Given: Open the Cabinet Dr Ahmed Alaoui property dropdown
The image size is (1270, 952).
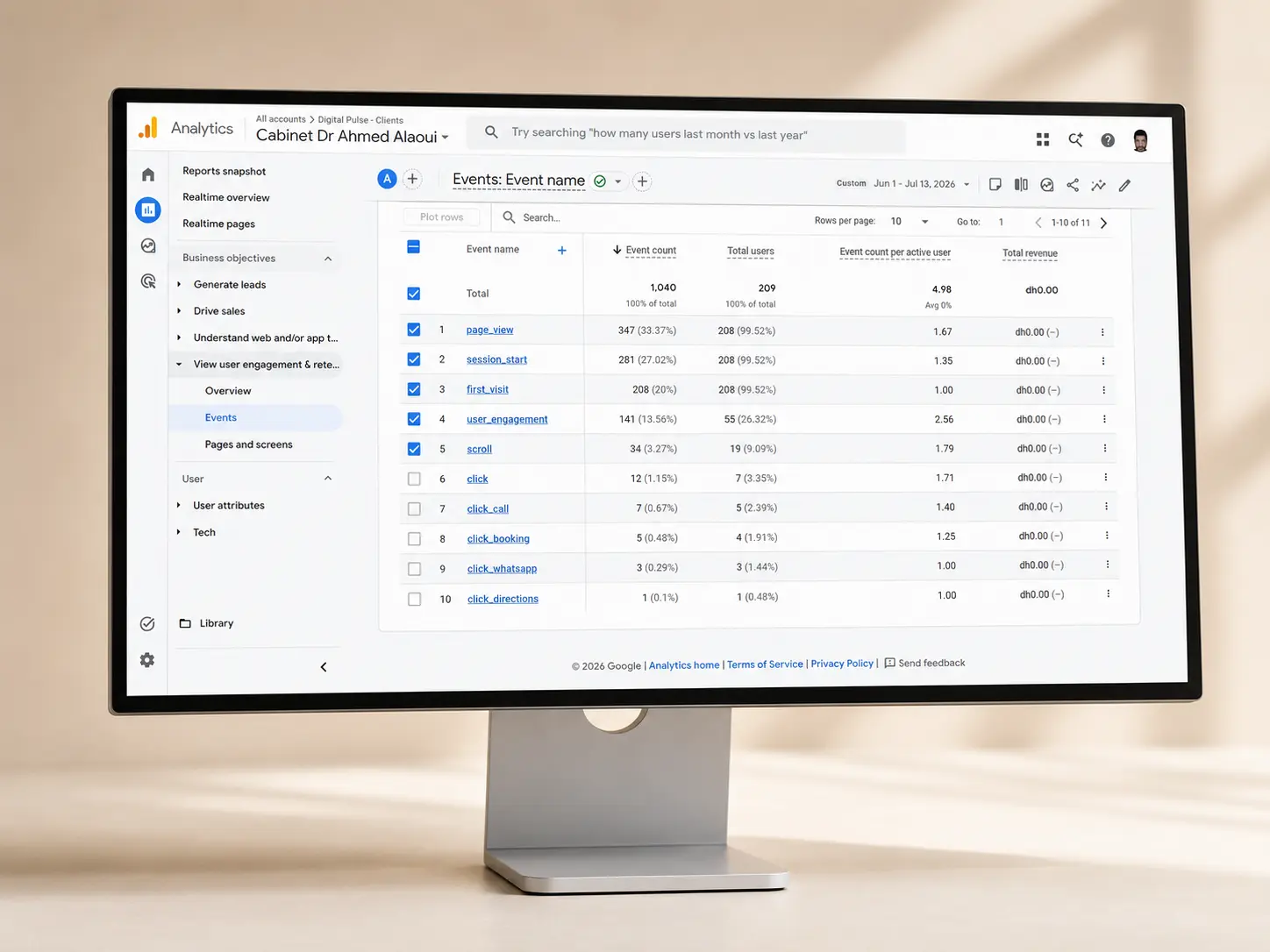Looking at the screenshot, I should [x=353, y=136].
